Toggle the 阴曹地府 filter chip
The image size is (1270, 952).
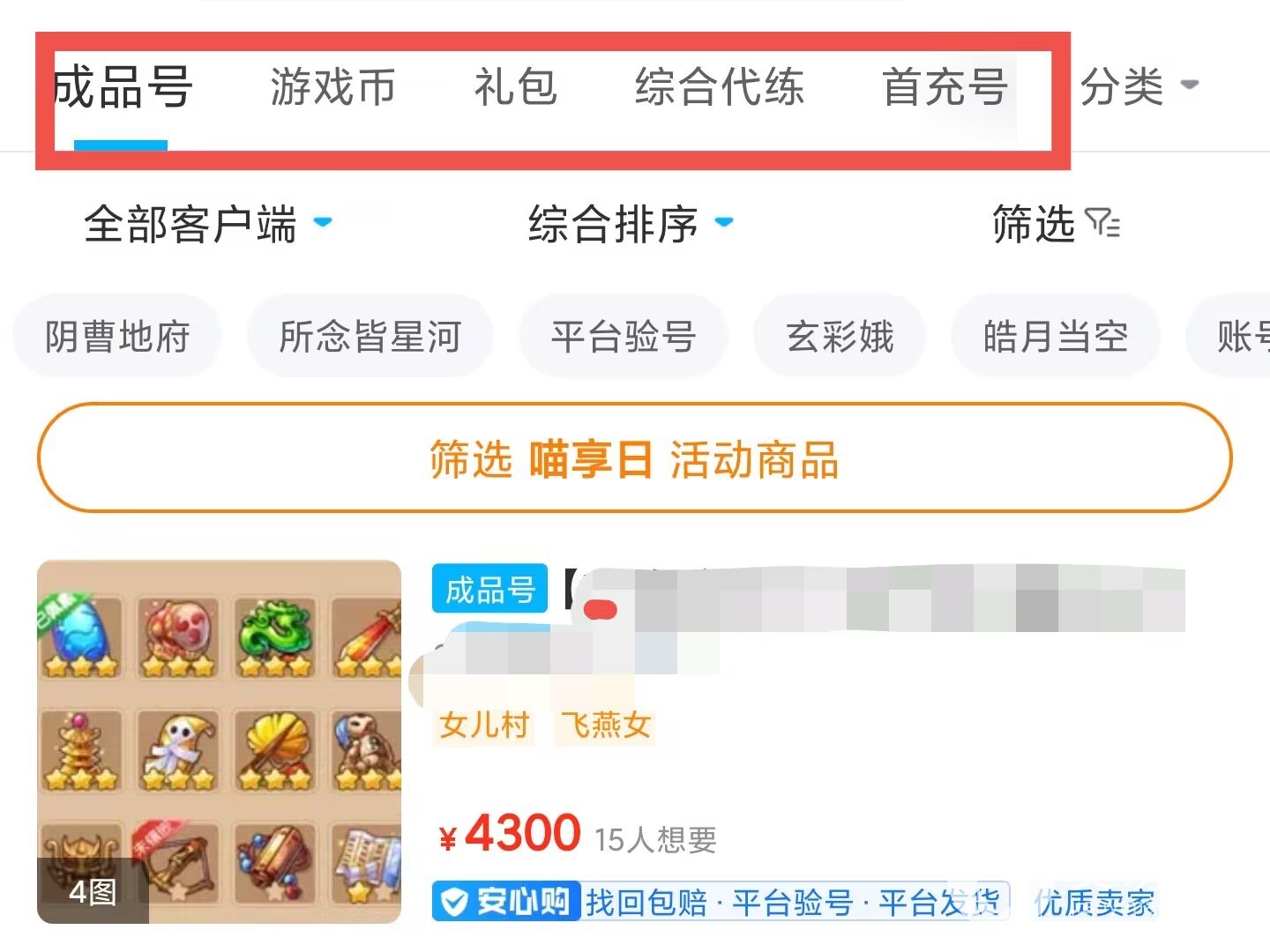[117, 337]
